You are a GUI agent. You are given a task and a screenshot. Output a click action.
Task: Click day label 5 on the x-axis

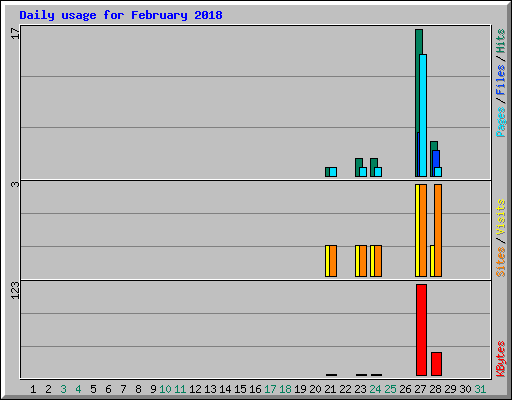tap(93, 389)
